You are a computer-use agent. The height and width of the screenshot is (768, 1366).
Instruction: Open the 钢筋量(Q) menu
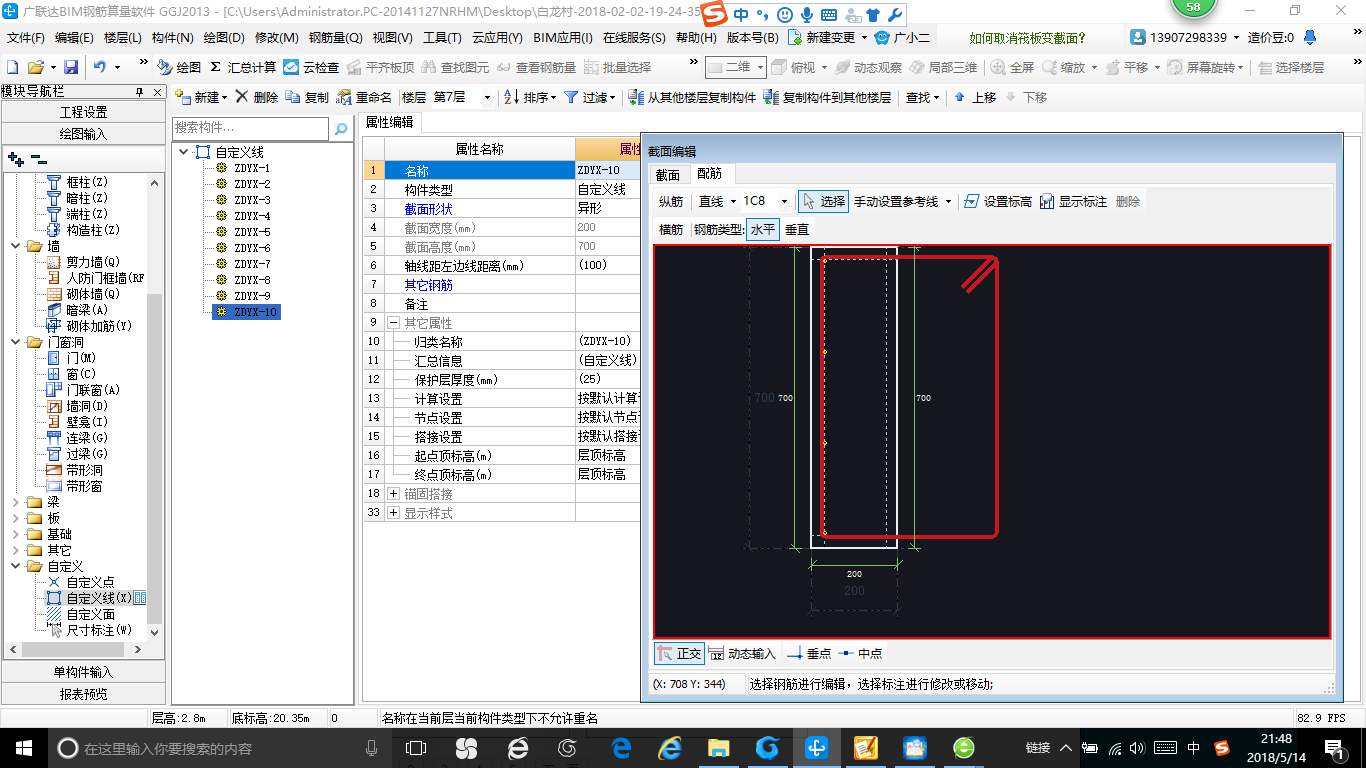tap(335, 38)
